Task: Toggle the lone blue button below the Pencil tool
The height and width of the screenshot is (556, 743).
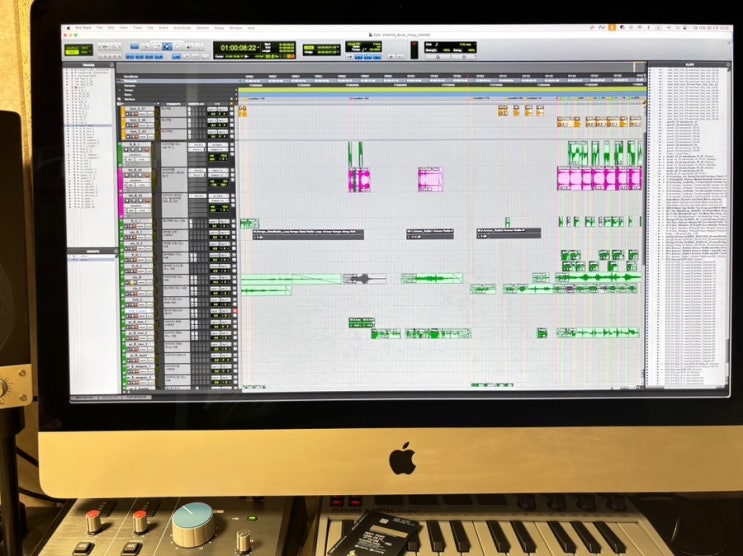Action: click(176, 56)
